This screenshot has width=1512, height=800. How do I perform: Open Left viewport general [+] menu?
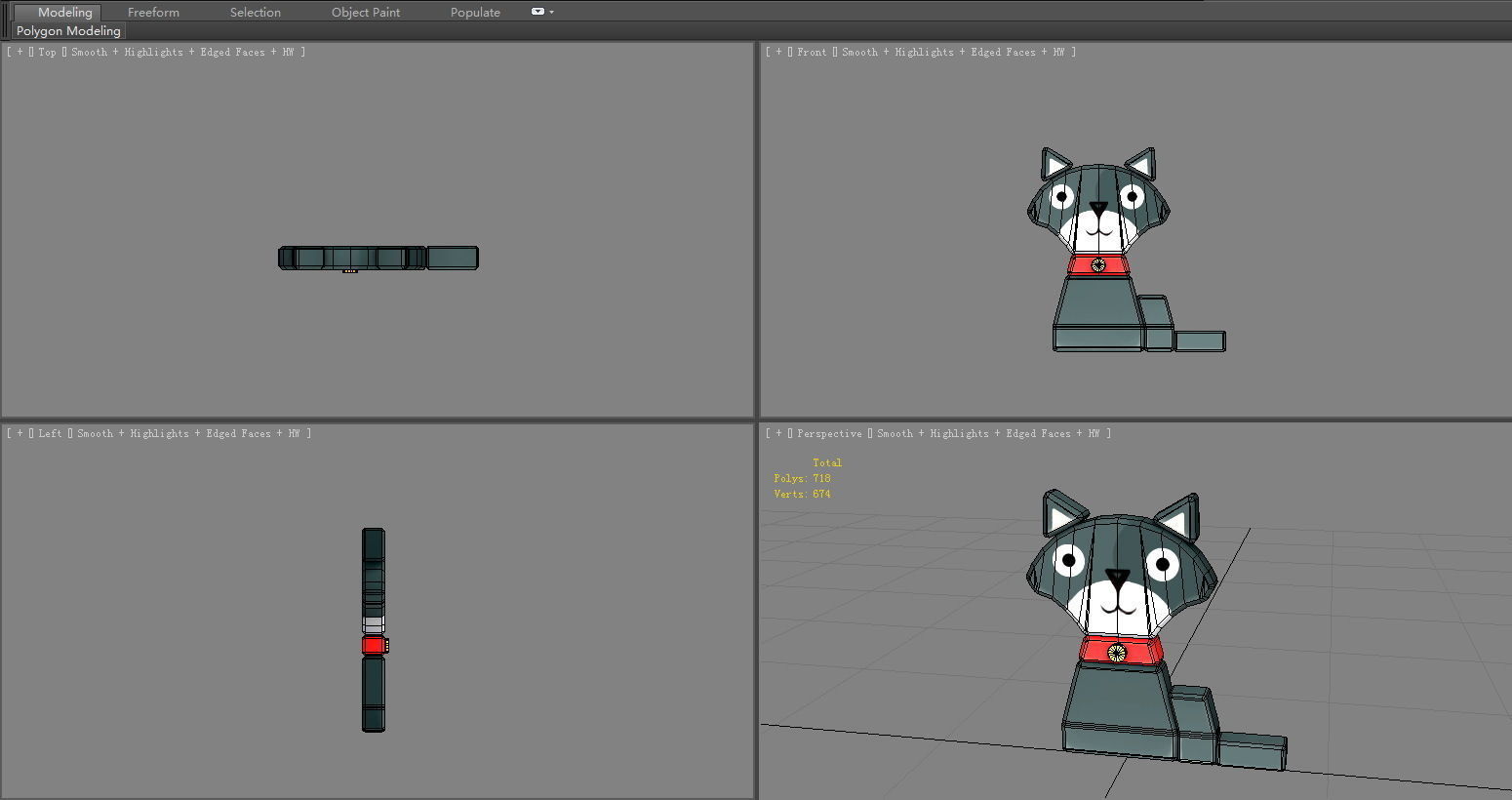pos(20,433)
